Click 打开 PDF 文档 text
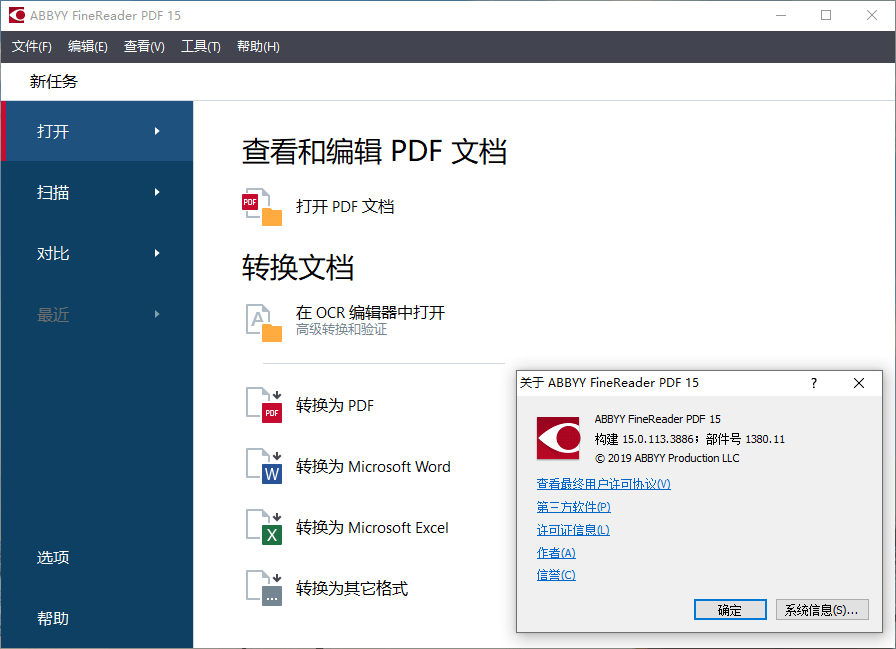 pos(345,206)
